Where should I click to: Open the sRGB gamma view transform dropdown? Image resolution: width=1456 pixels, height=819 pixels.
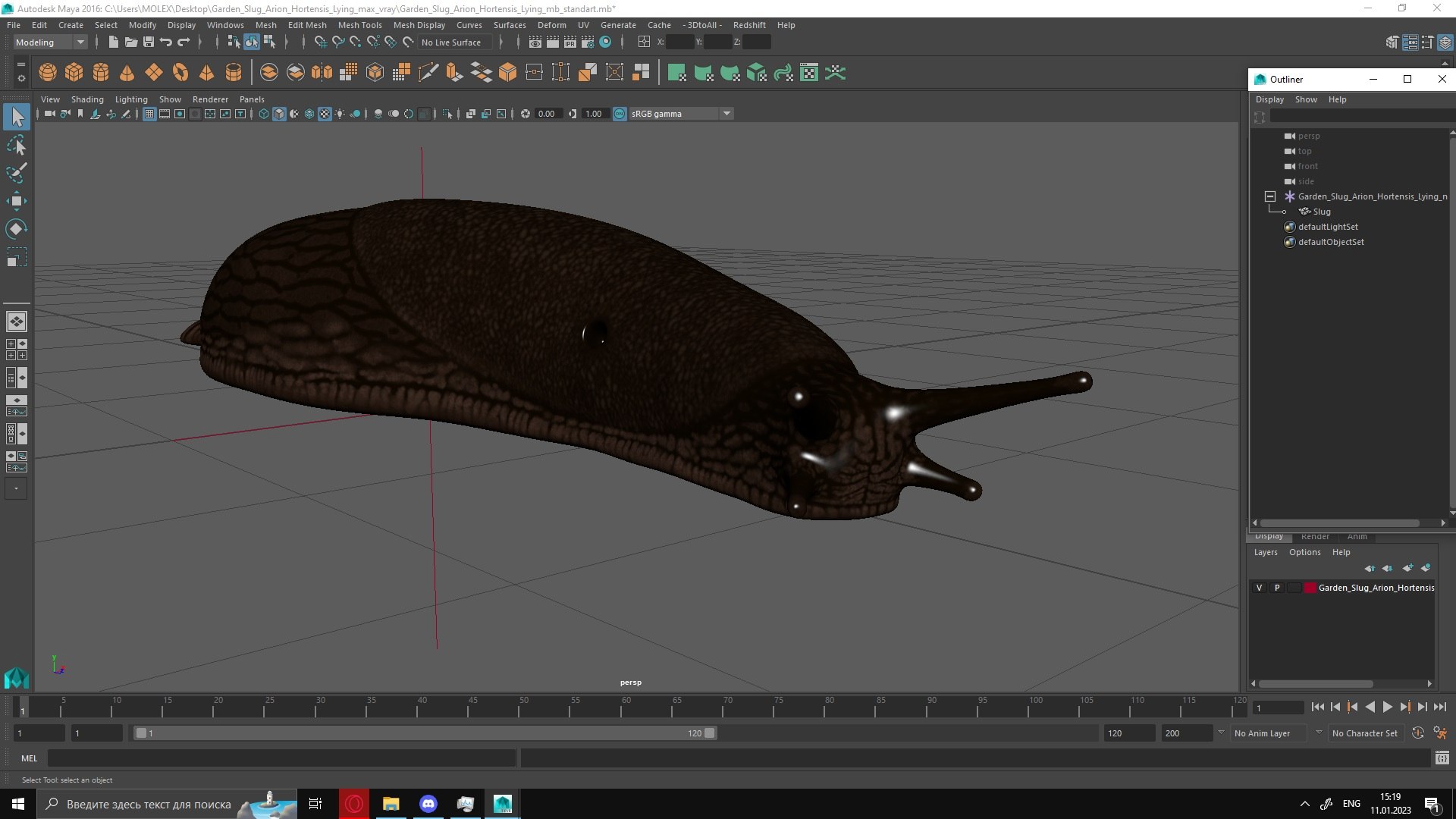[681, 114]
